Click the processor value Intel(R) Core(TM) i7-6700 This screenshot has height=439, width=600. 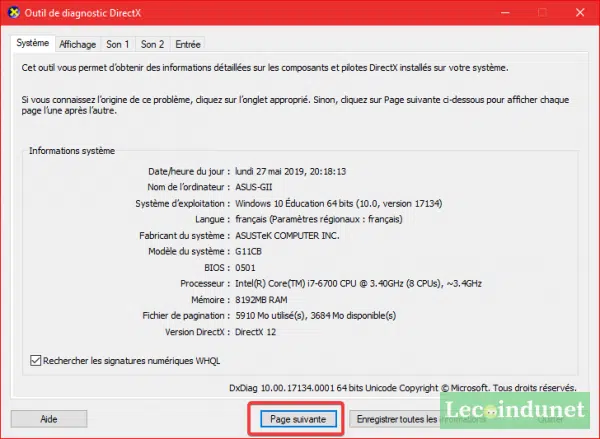click(x=358, y=284)
